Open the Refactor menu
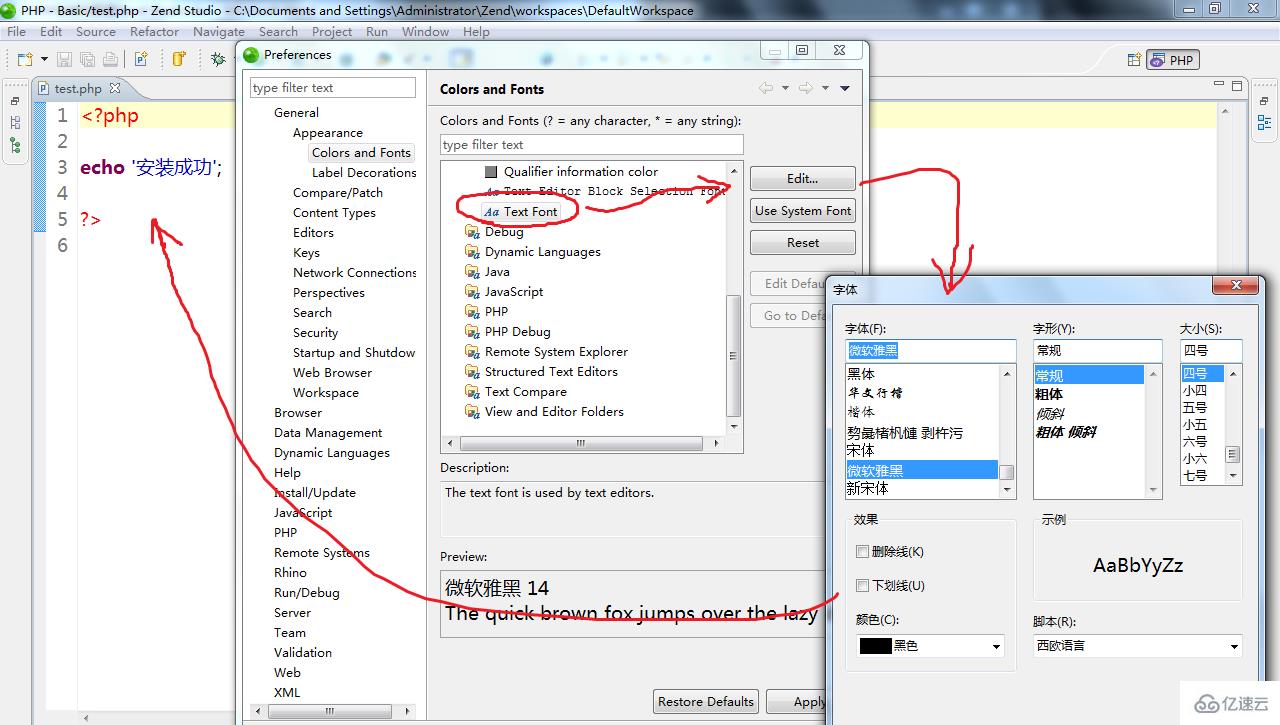This screenshot has width=1280, height=725. pos(154,31)
